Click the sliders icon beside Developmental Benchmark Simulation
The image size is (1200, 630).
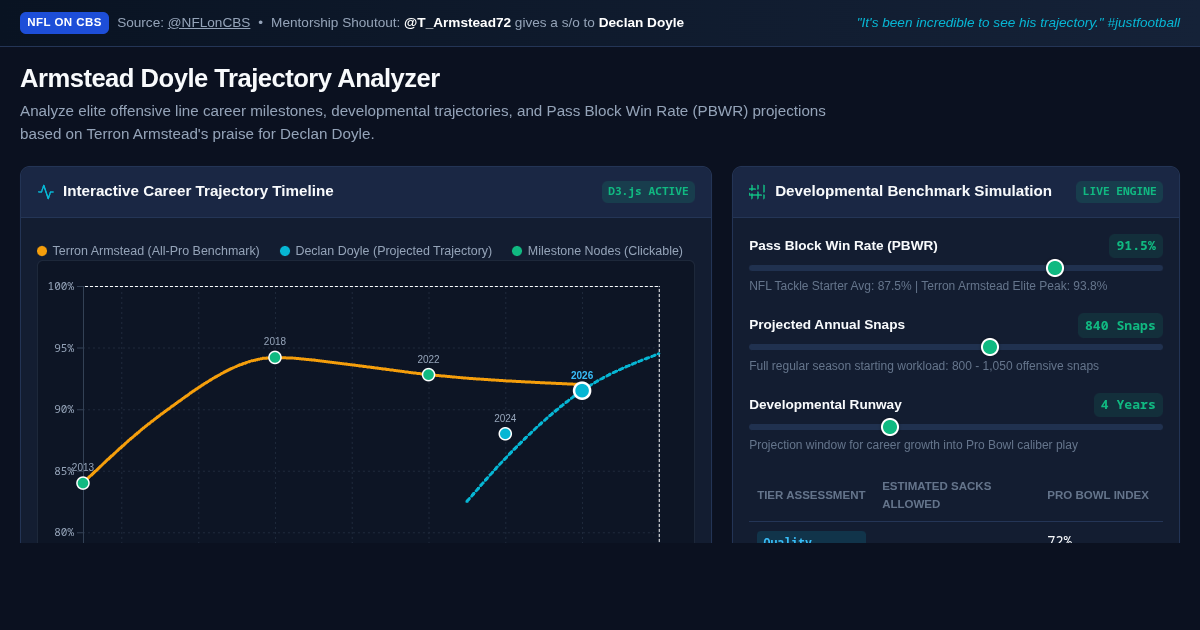(757, 192)
